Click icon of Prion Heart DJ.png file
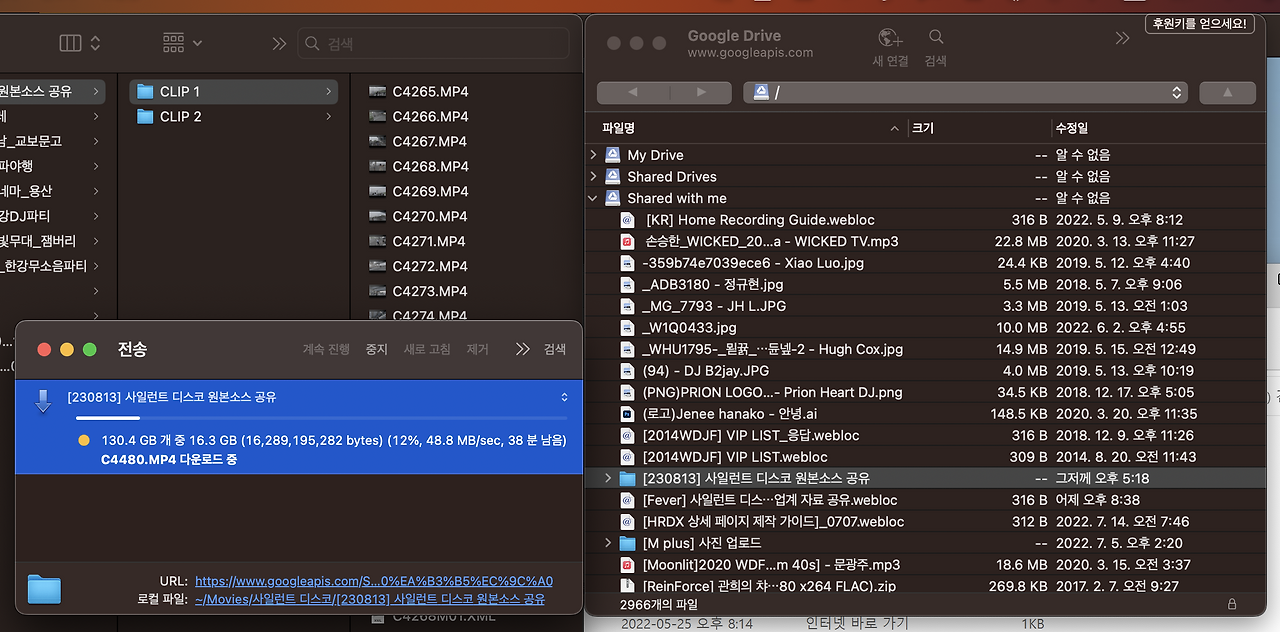Viewport: 1280px width, 632px height. [x=627, y=392]
